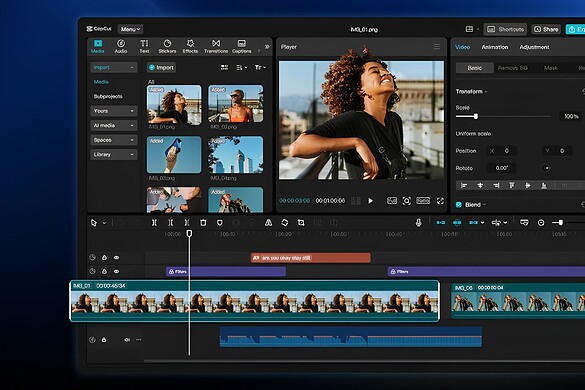The image size is (585, 390).
Task: Click the Crop icon in timeline toolbar
Action: coord(301,223)
